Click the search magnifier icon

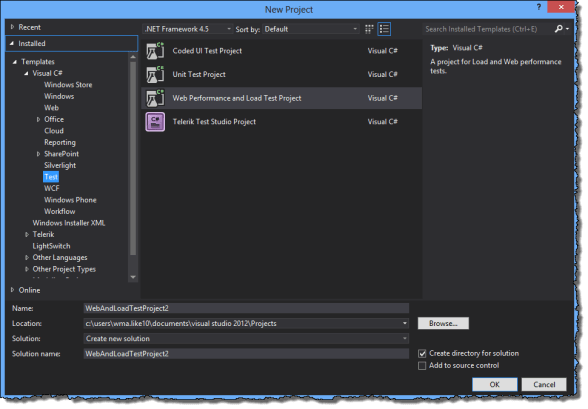point(558,28)
